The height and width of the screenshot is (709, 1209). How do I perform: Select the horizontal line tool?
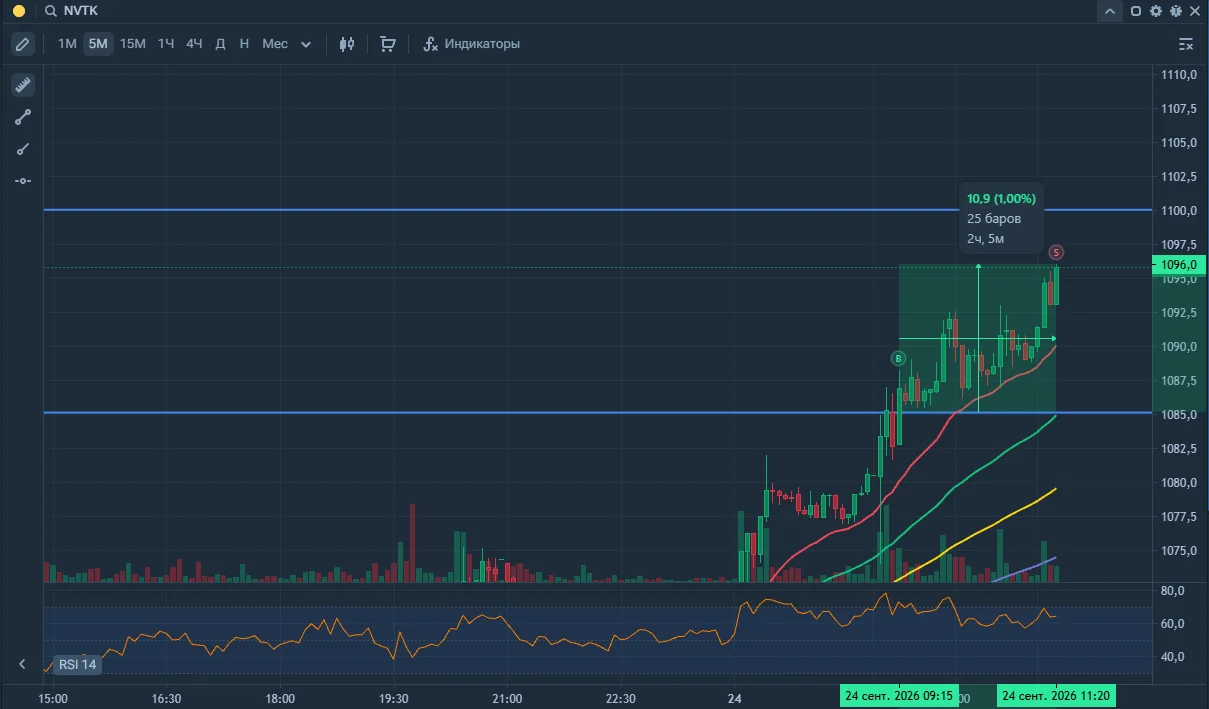(23, 181)
